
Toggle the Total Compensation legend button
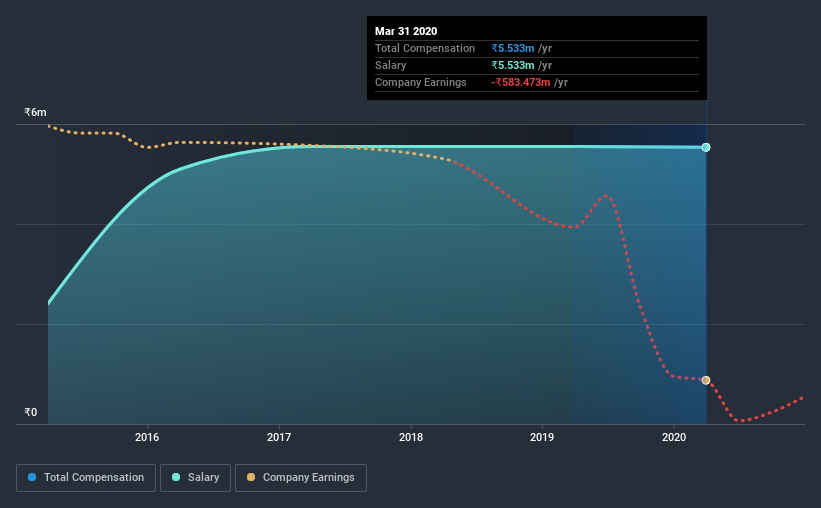click(x=86, y=478)
